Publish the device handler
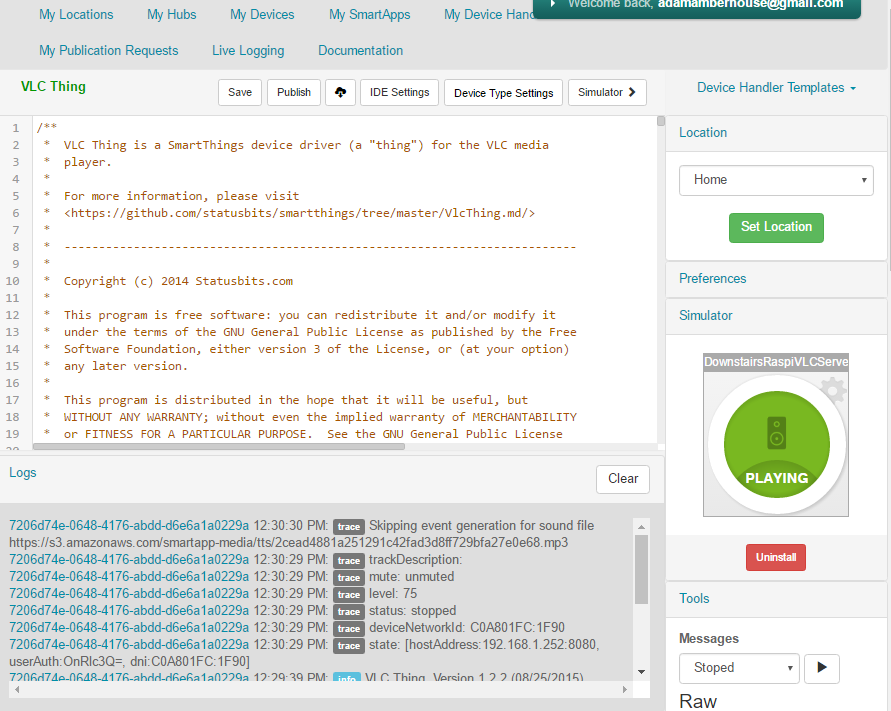Screen dimensions: 891x711 coord(294,92)
